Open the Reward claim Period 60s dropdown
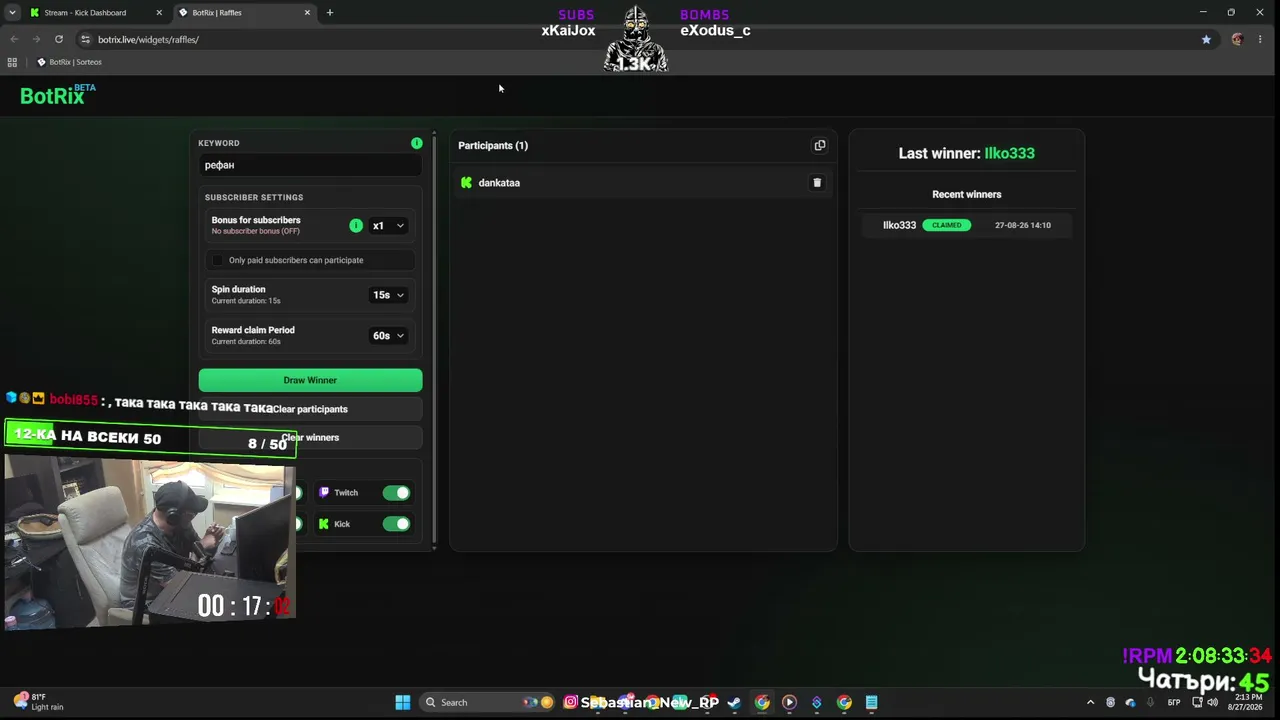Viewport: 1280px width, 720px height. (x=388, y=336)
